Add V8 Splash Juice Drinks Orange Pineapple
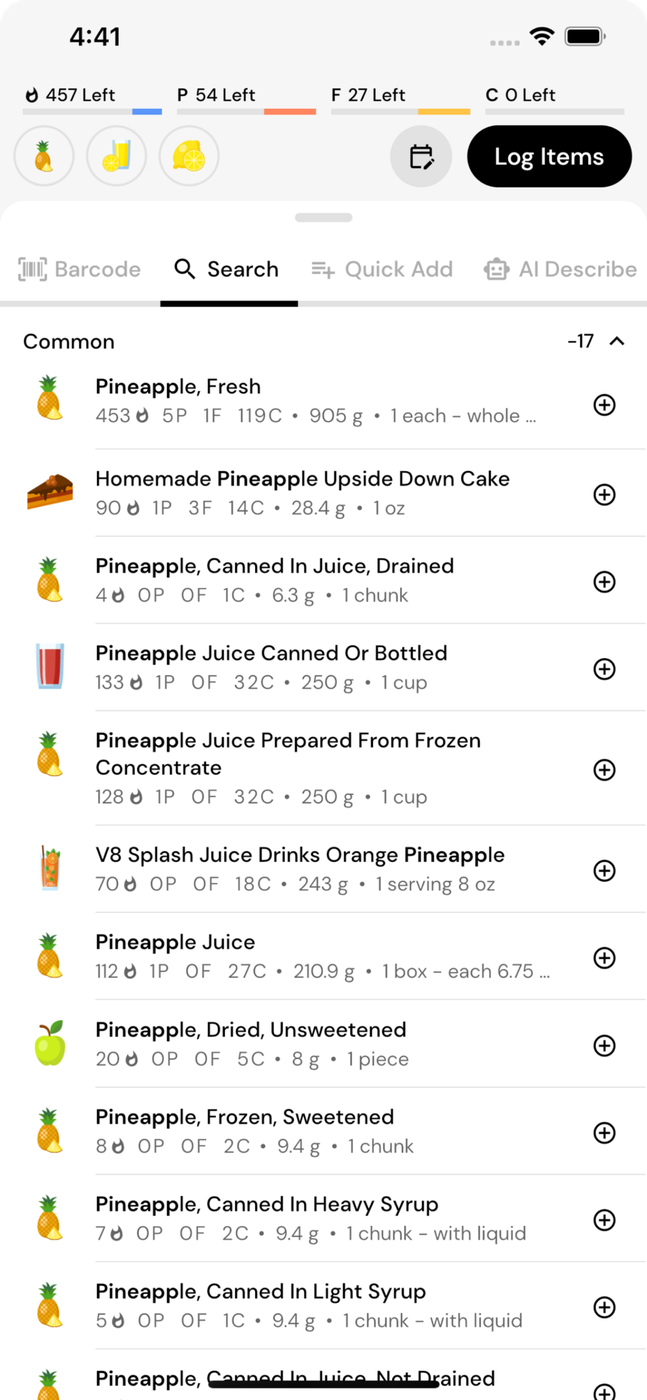 coord(604,871)
